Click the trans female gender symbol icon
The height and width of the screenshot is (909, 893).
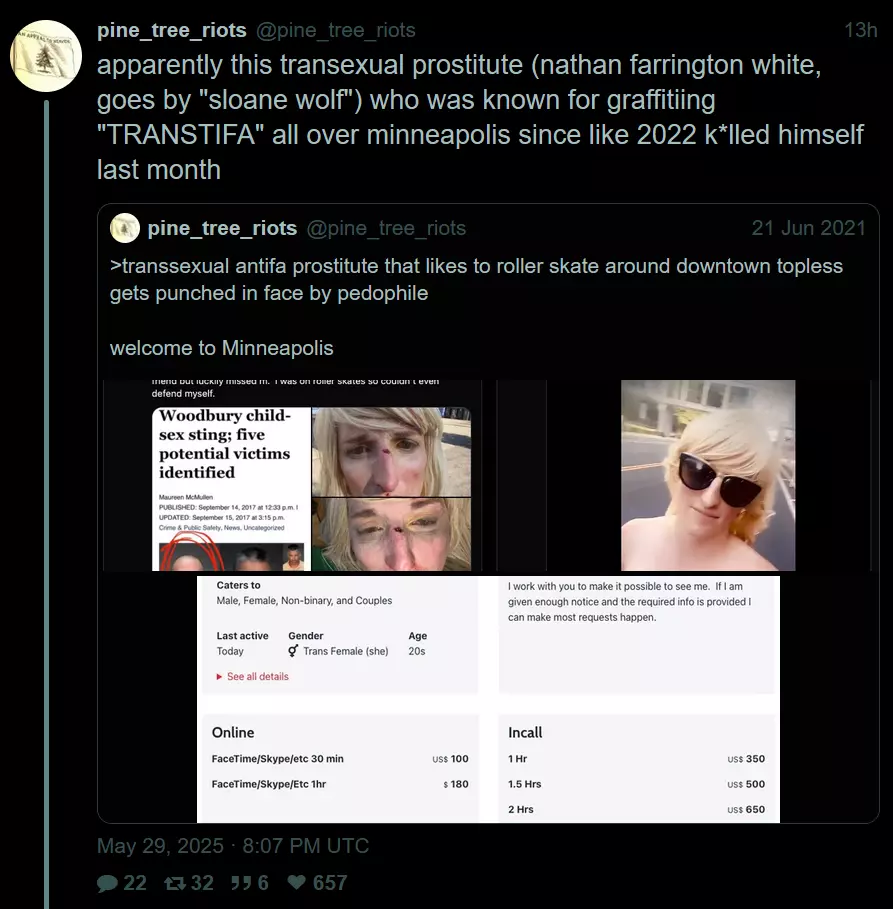[x=293, y=651]
